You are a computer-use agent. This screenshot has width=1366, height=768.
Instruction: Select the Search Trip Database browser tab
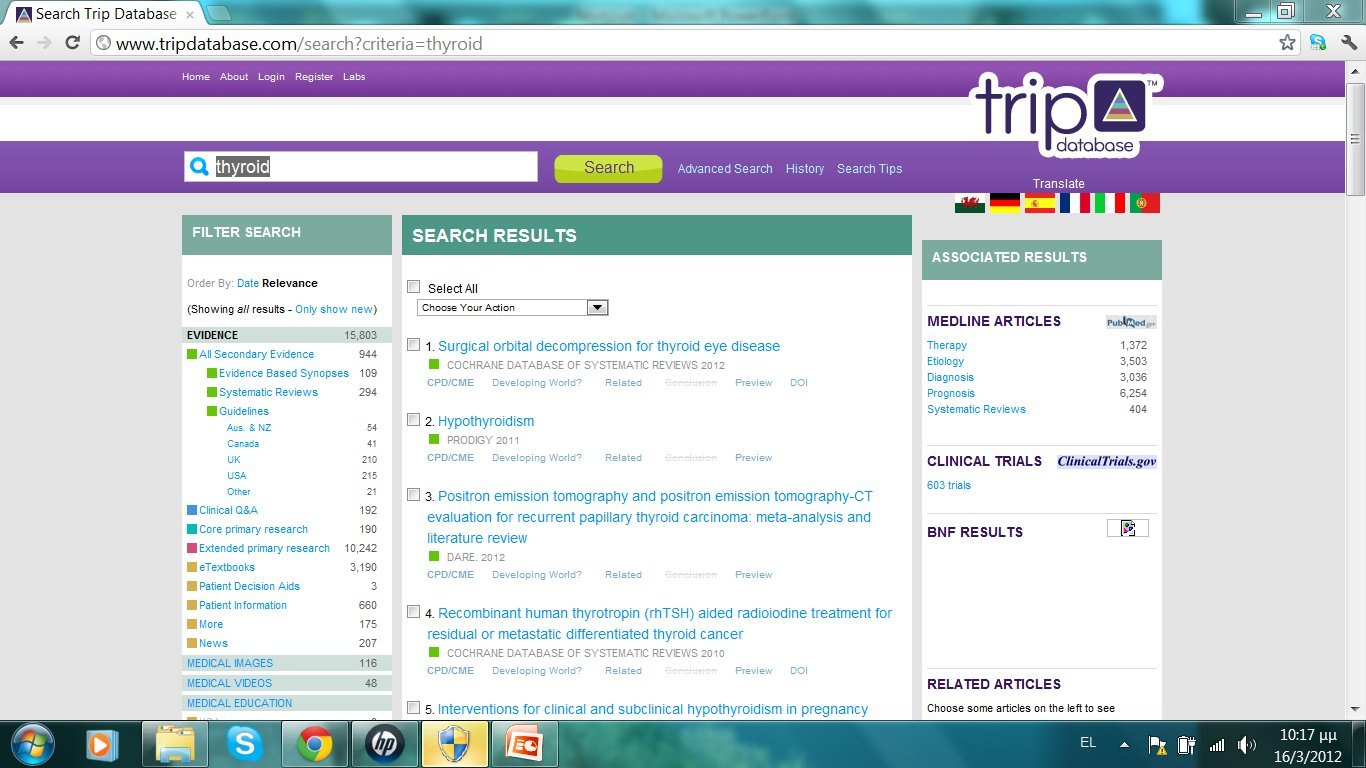(105, 14)
